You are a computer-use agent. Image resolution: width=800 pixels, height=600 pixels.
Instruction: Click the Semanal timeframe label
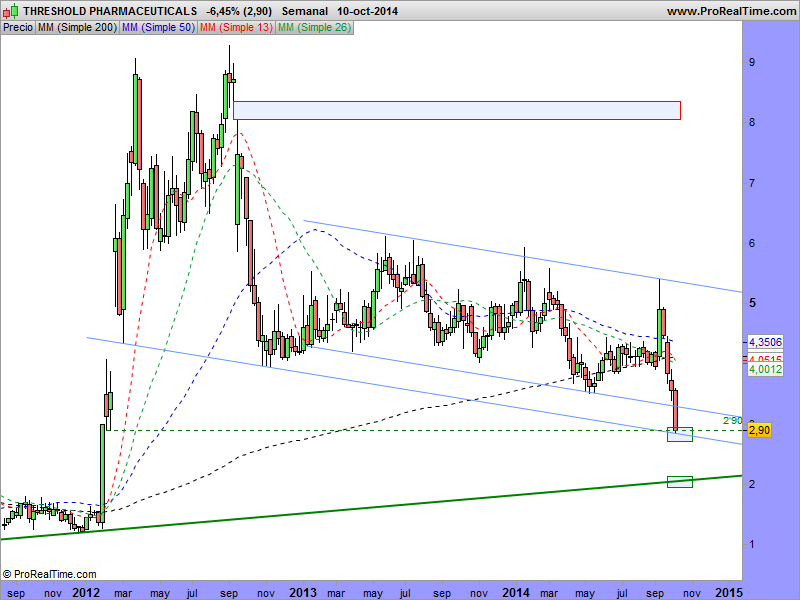305,11
